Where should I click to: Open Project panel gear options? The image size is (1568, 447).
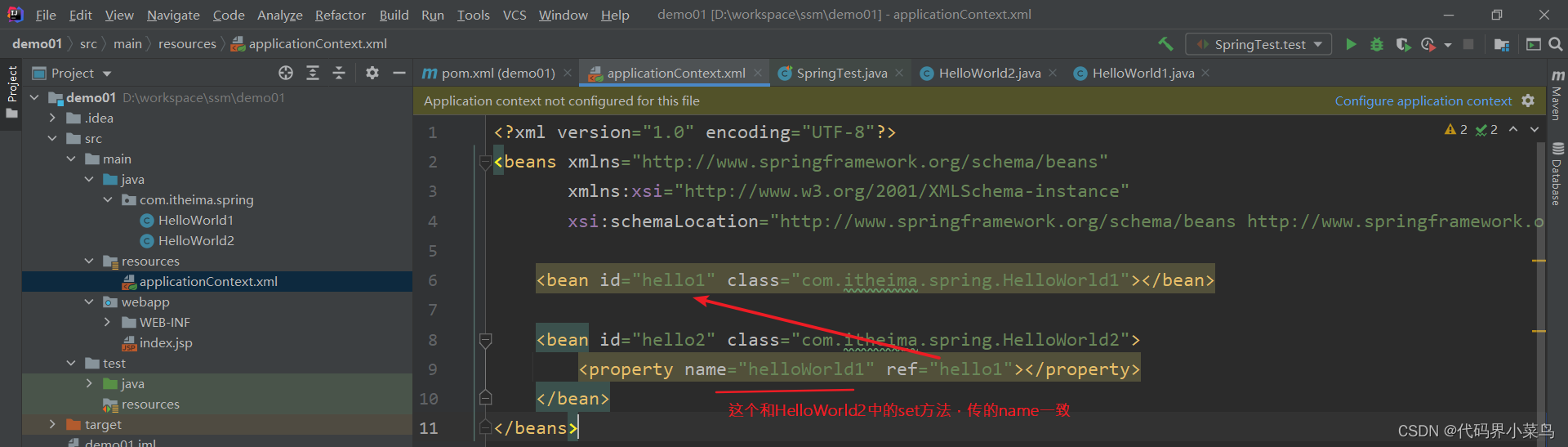372,73
